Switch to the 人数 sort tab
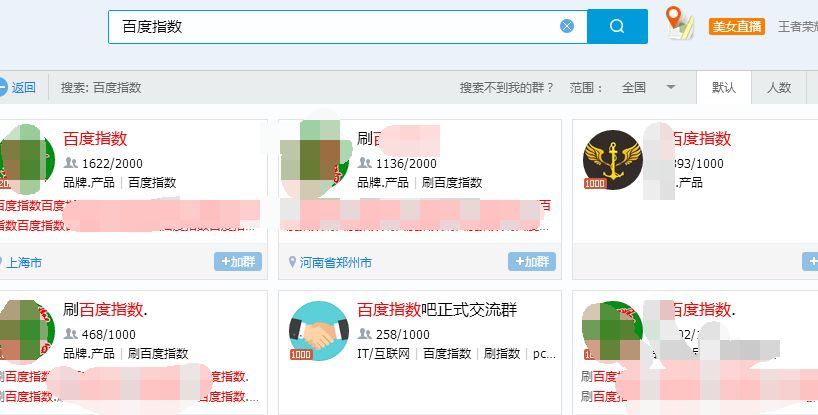The image size is (818, 415). [x=779, y=88]
